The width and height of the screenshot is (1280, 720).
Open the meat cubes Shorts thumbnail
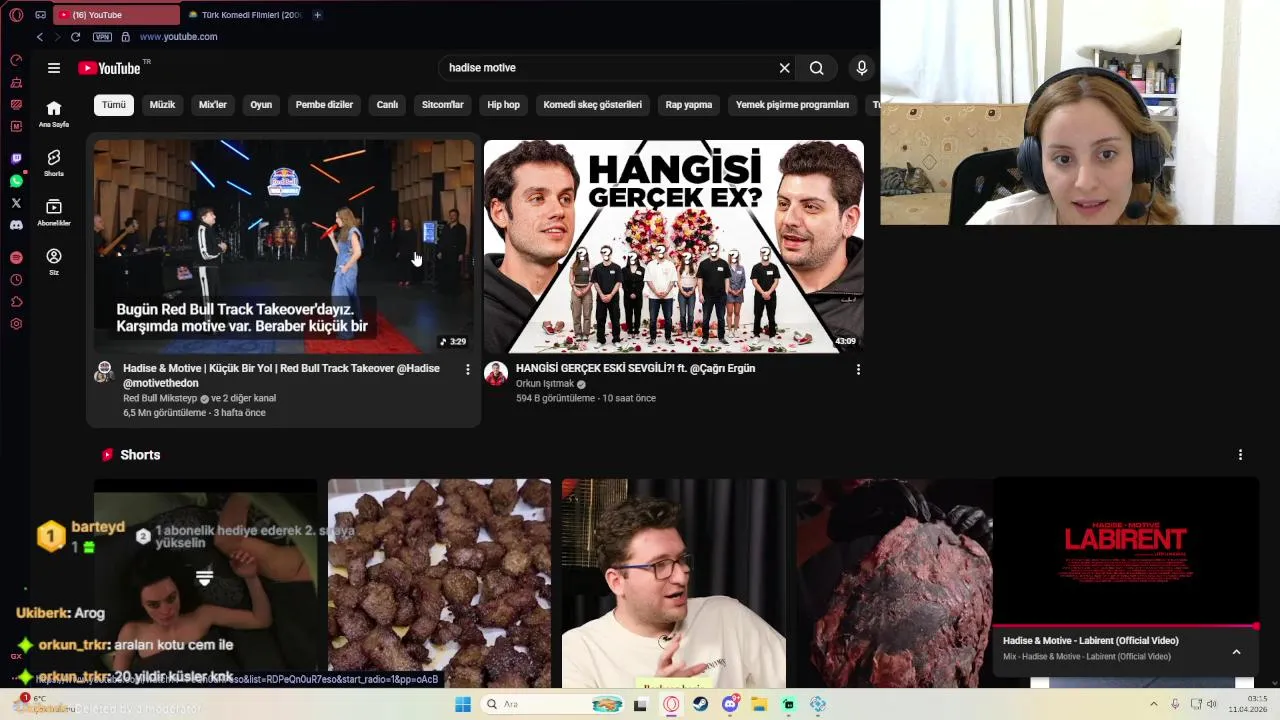[x=439, y=583]
